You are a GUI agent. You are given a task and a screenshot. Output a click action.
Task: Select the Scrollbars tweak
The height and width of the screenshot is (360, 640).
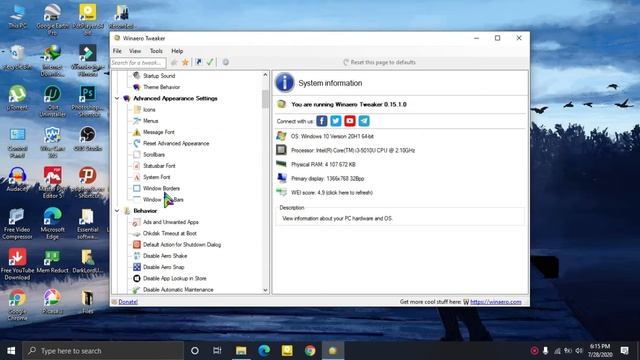154,155
